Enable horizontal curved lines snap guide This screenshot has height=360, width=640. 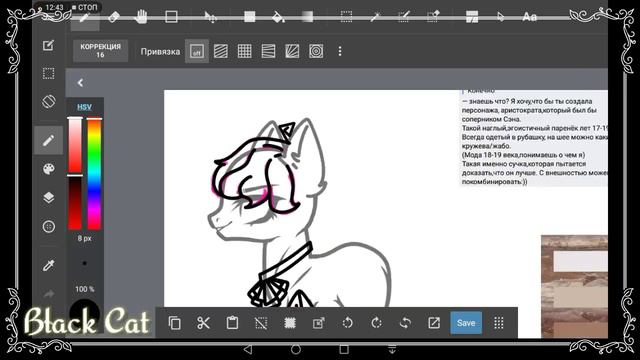tap(268, 51)
